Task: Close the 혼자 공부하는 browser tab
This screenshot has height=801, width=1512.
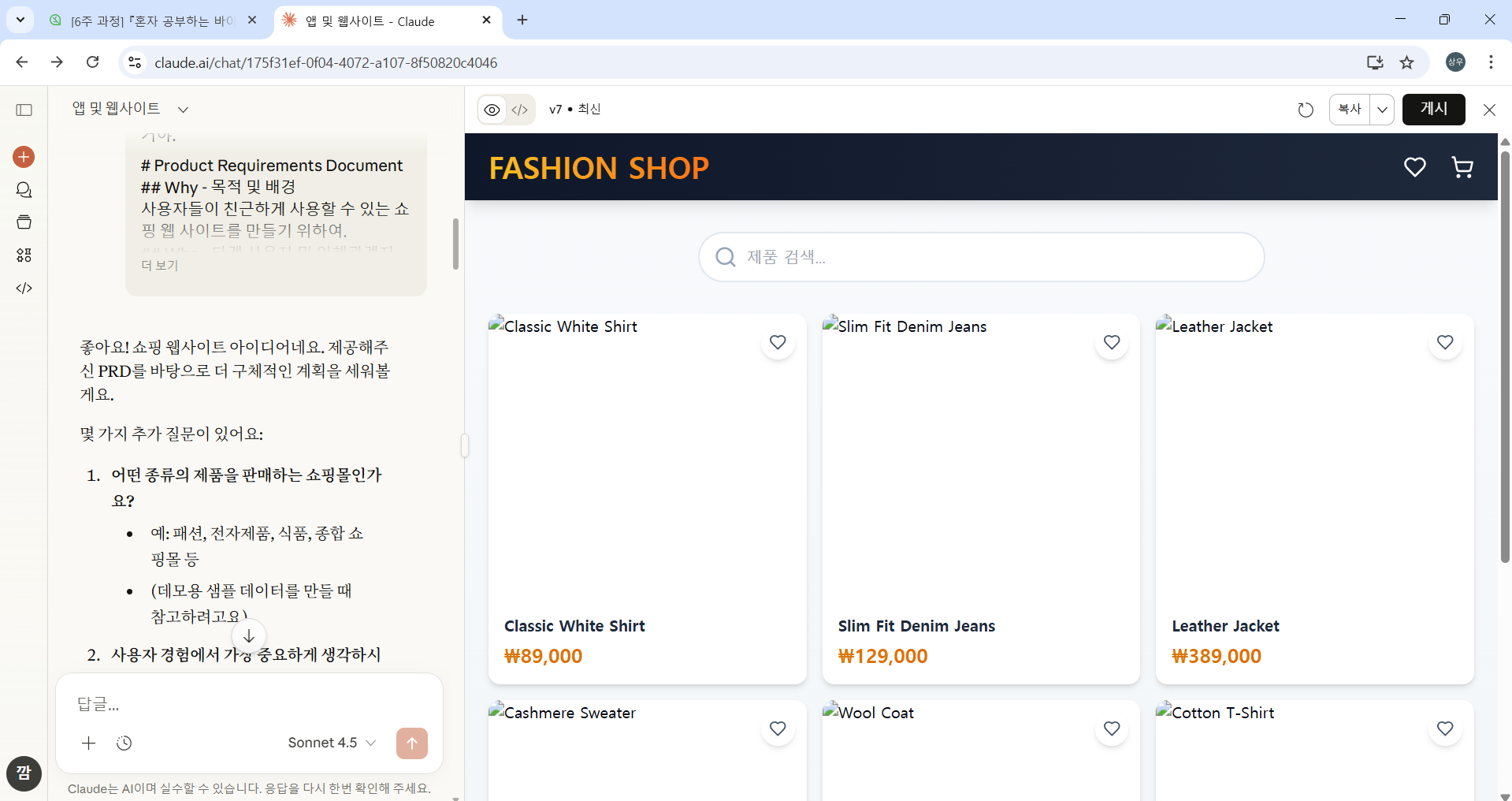Action: click(252, 20)
